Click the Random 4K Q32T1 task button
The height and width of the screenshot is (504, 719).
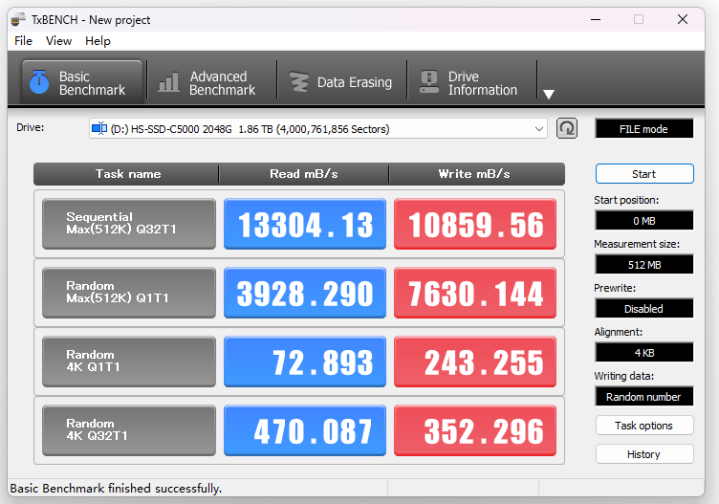click(129, 430)
